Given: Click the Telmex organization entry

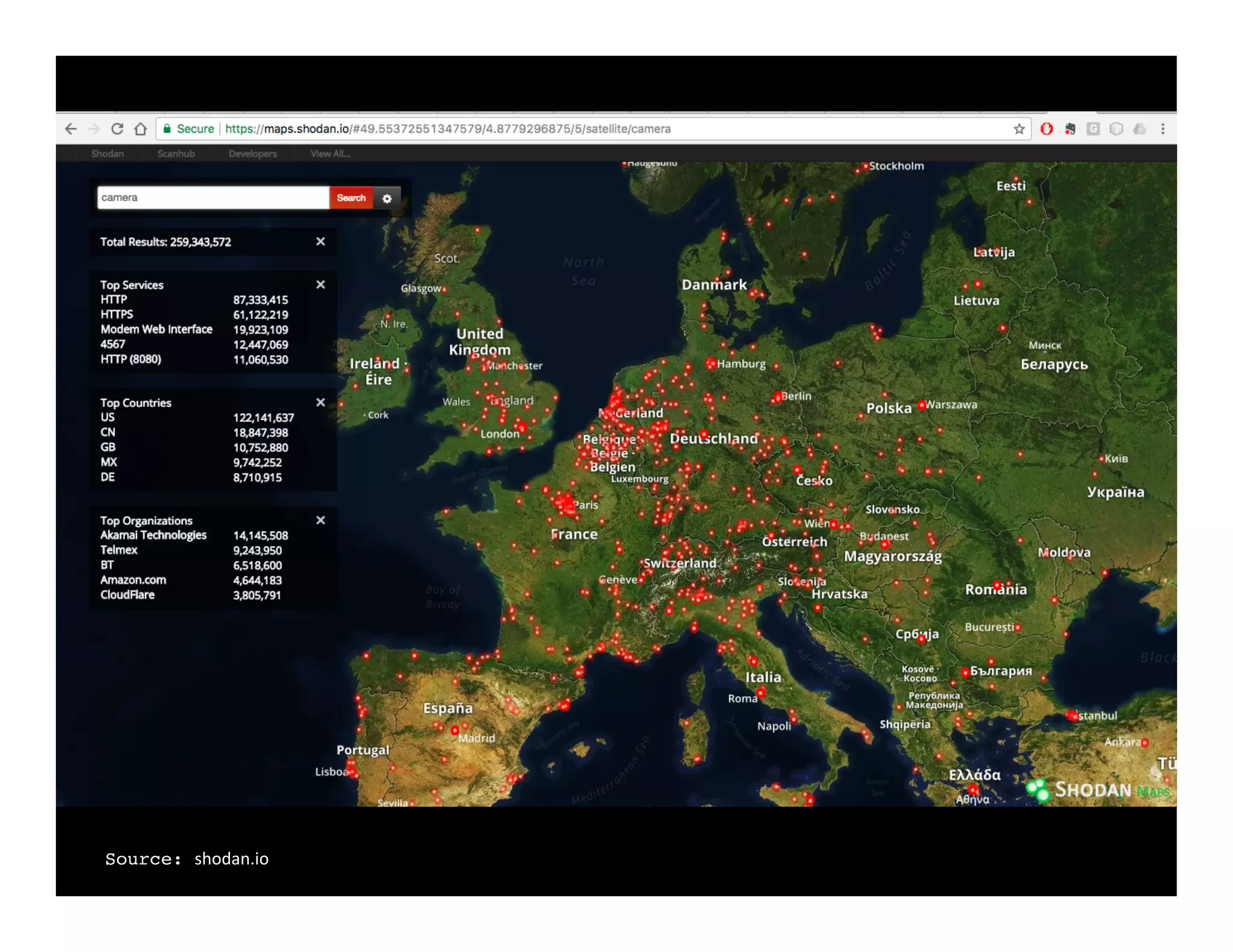Looking at the screenshot, I should click(191, 551).
